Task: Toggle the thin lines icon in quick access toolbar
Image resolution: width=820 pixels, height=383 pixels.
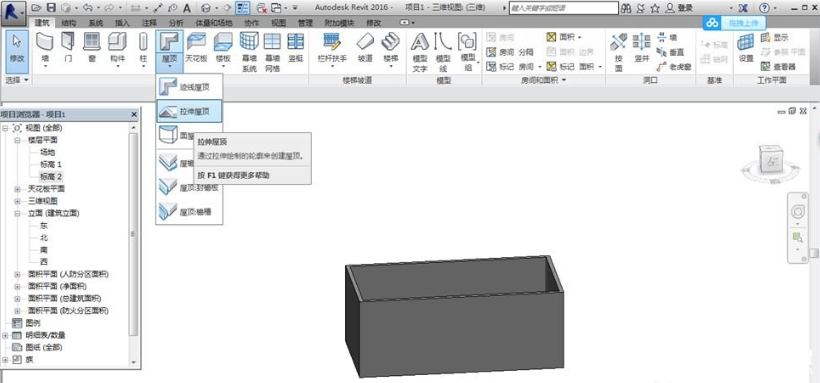Action: click(242, 8)
